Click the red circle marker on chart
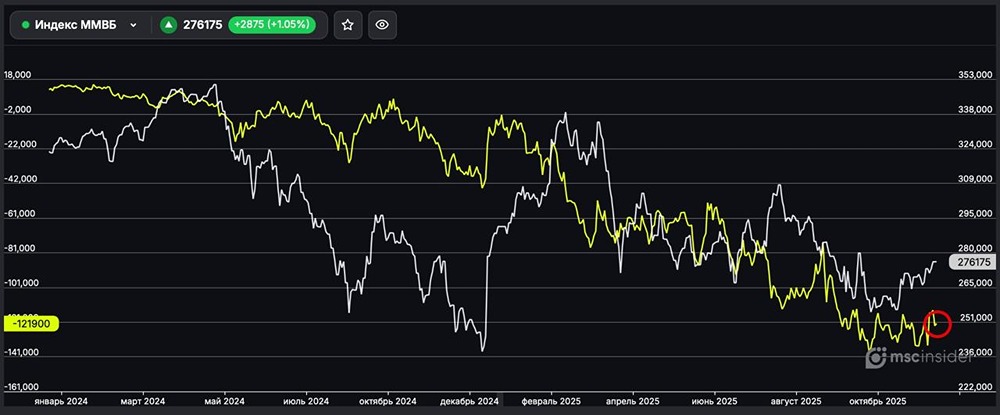This screenshot has height=415, width=1000. (x=939, y=322)
